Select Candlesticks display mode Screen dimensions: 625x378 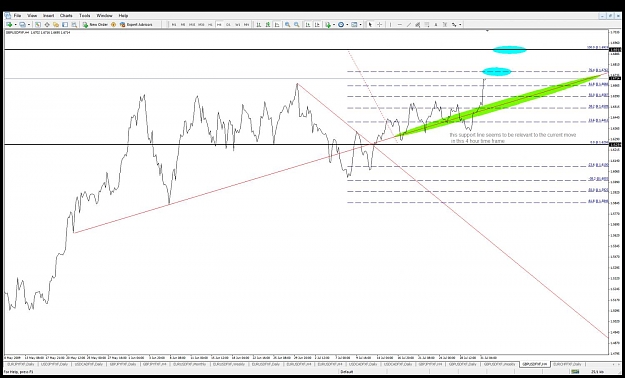pyautogui.click(x=268, y=25)
